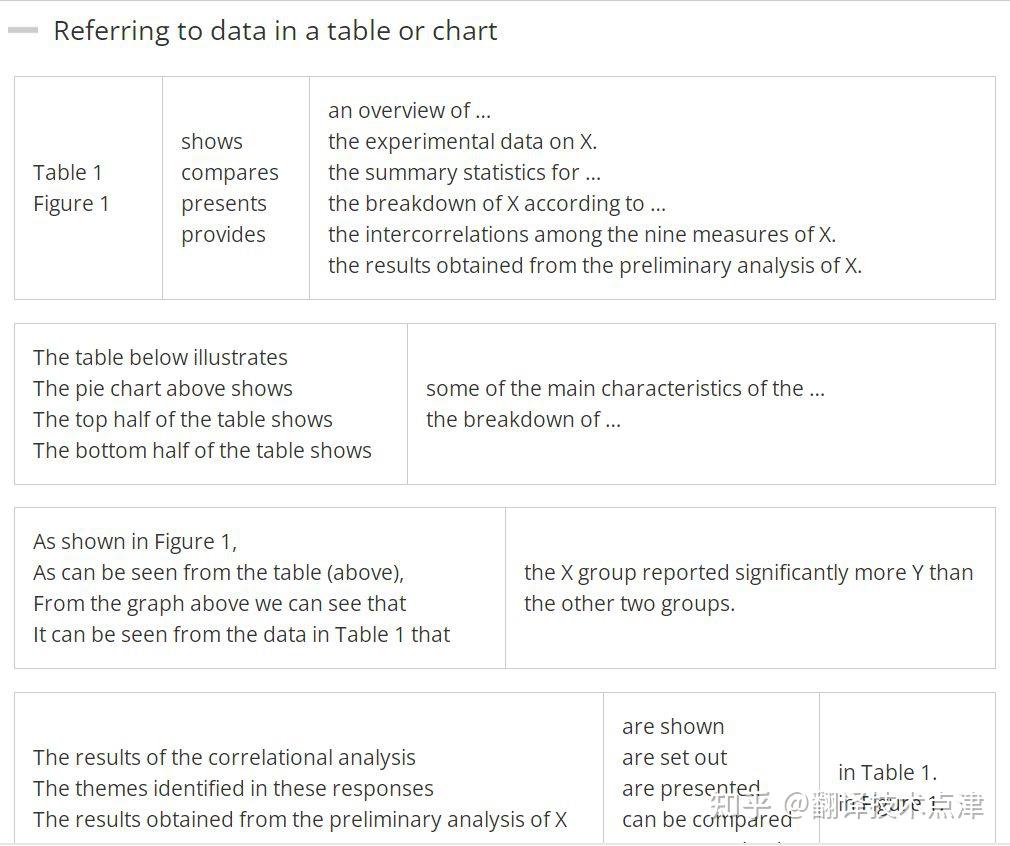The height and width of the screenshot is (846, 1010).
Task: Click 'some of the main characteristics of the ...'
Action: [625, 389]
